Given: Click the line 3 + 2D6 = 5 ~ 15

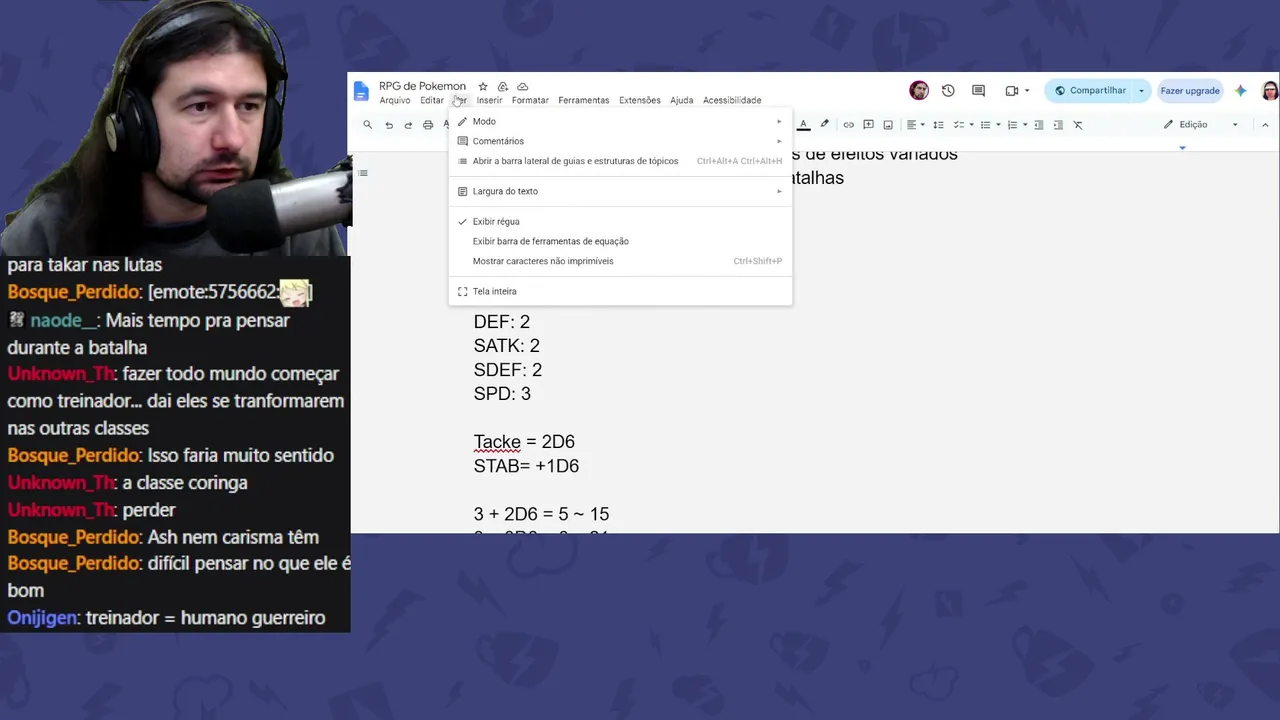Looking at the screenshot, I should pyautogui.click(x=541, y=514).
